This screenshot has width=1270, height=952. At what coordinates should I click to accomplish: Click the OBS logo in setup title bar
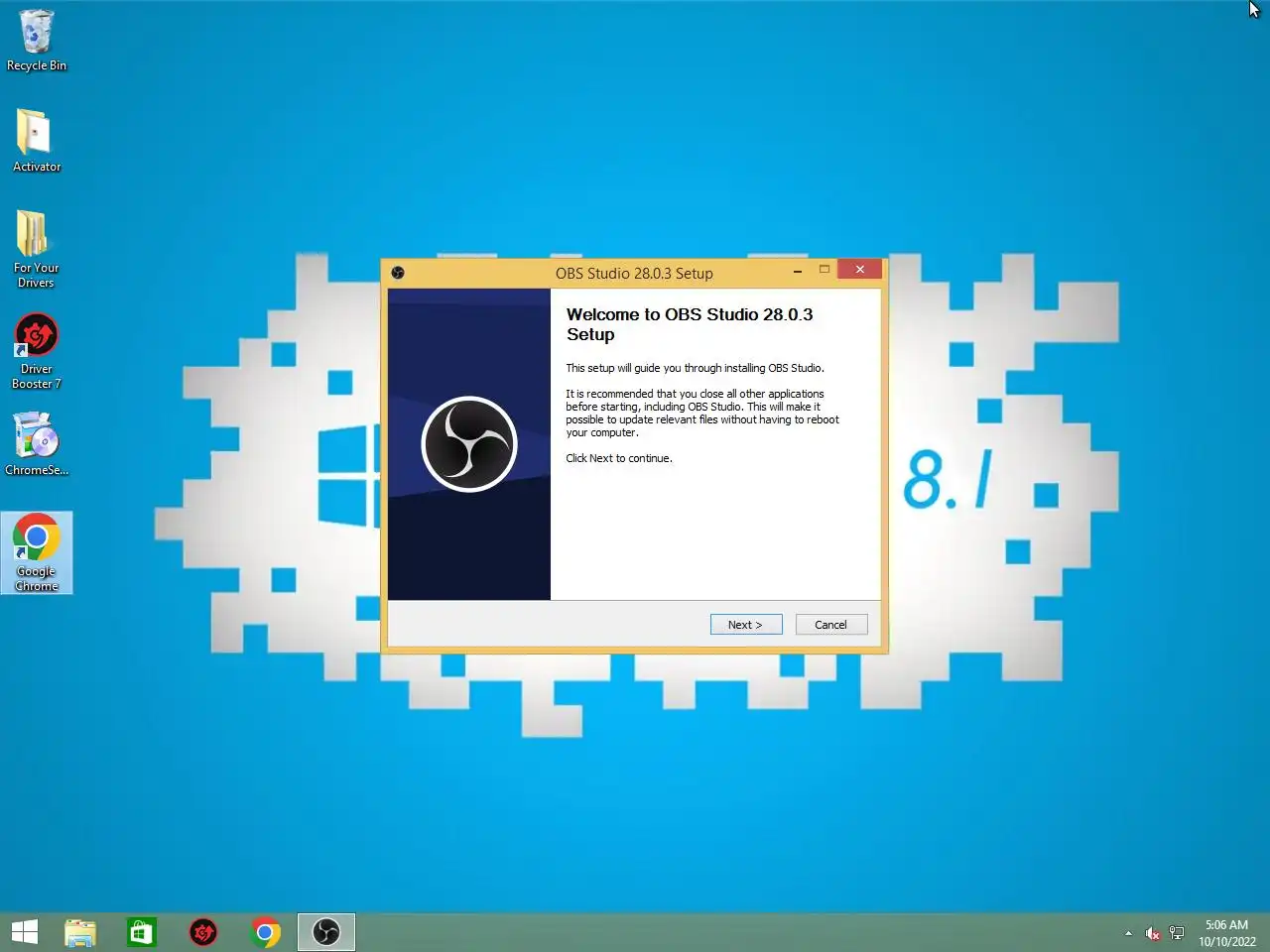point(398,273)
